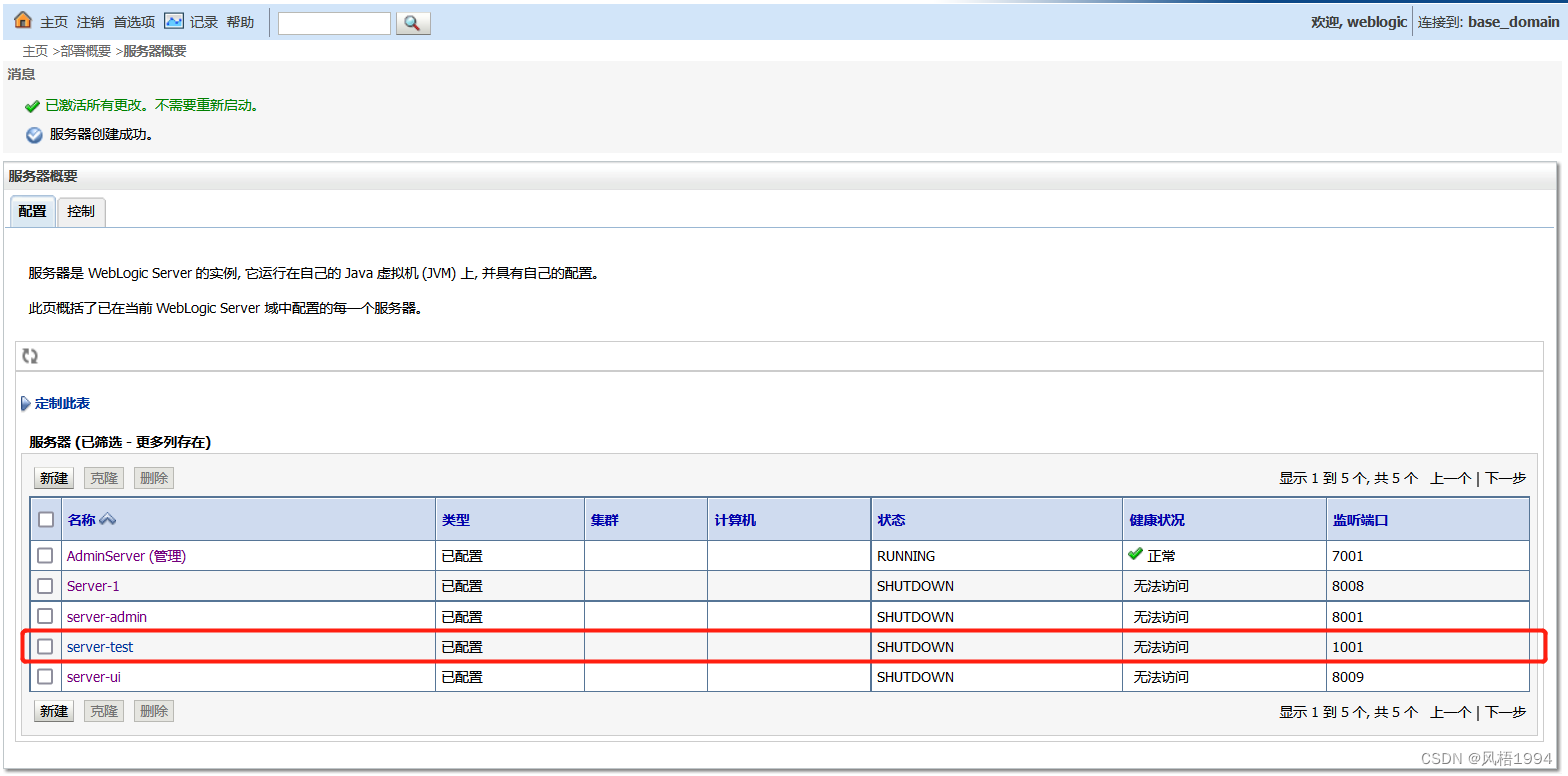
Task: Open 注销 in top toolbar
Action: tap(90, 22)
